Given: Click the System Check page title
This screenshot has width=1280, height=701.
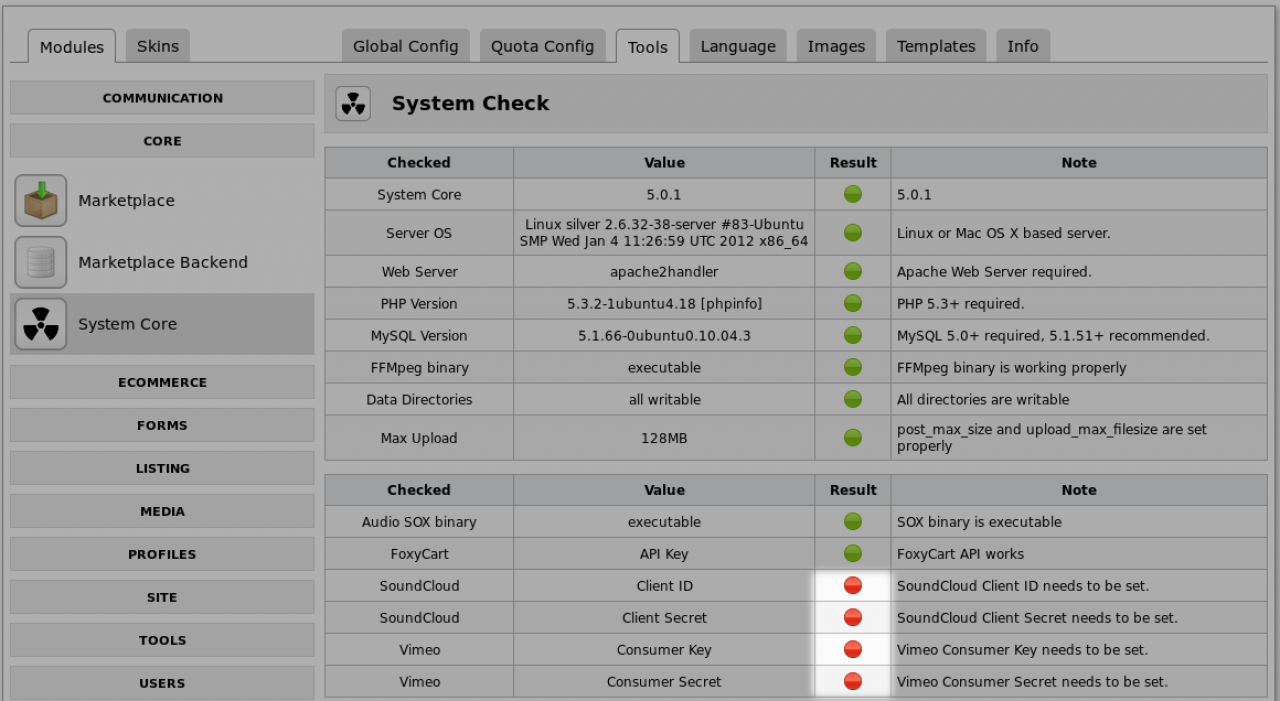Looking at the screenshot, I should click(470, 103).
